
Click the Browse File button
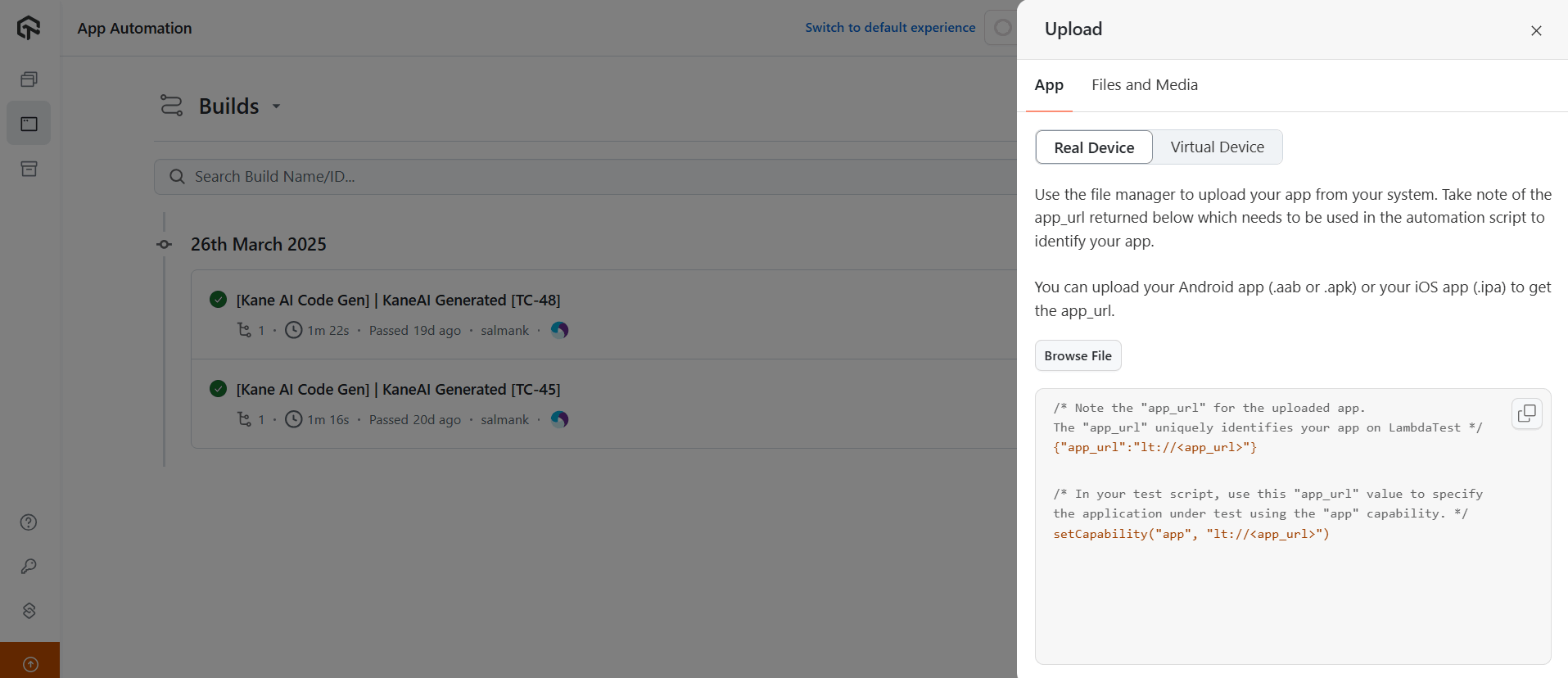click(1078, 355)
